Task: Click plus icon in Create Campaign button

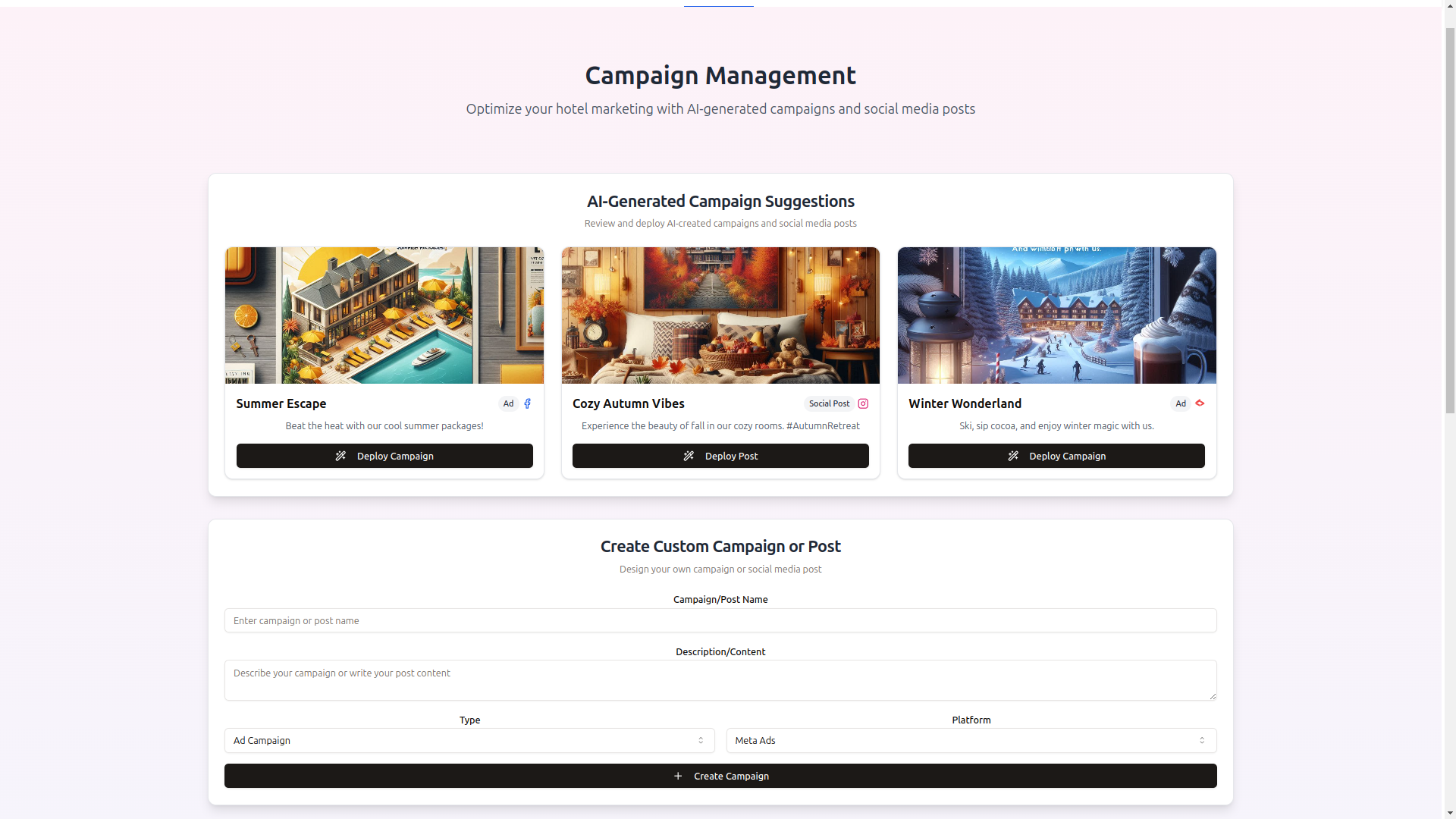Action: point(678,776)
